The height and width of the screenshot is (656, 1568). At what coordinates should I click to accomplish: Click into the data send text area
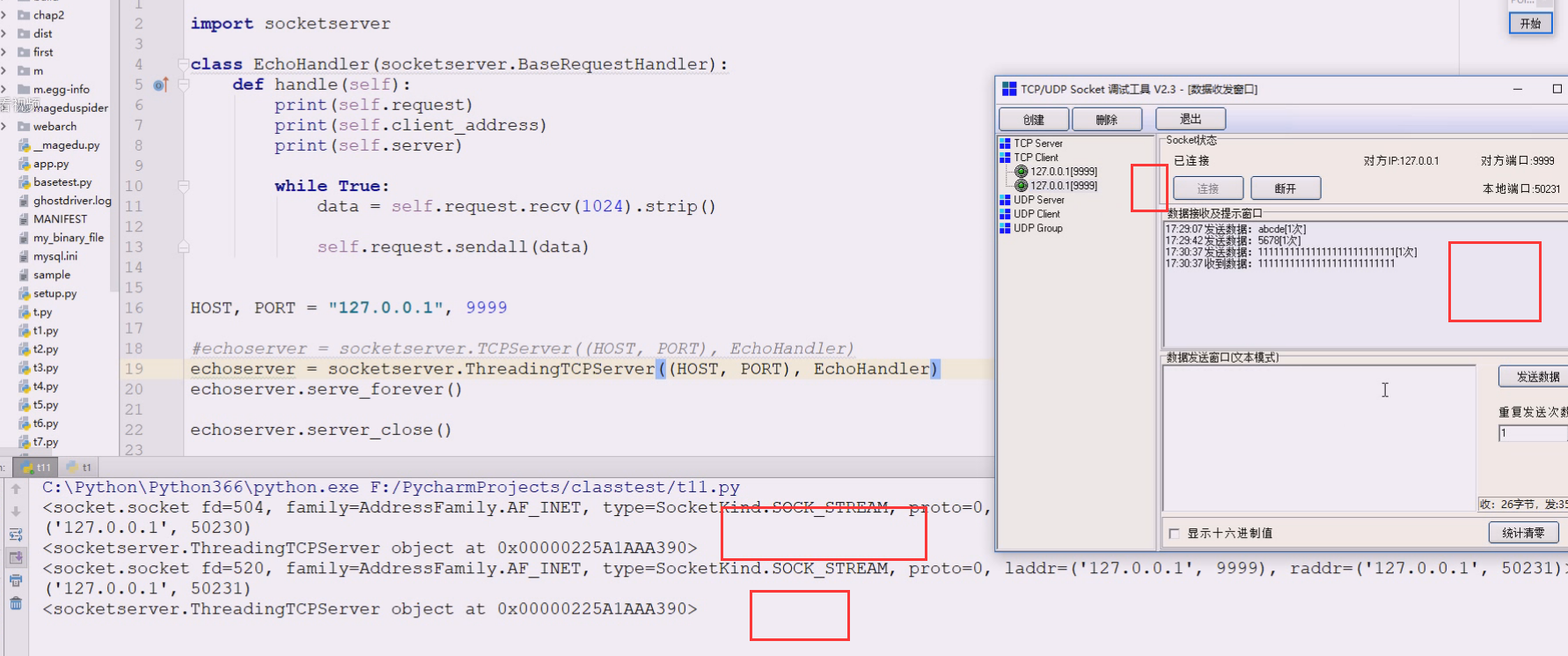click(x=1319, y=438)
